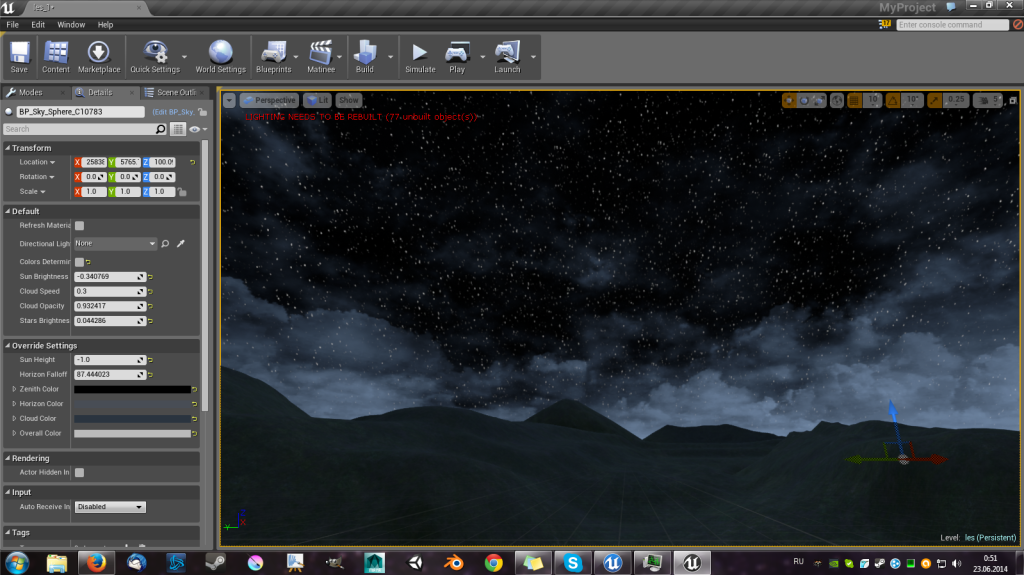
Task: Open Auto Receive Input Disabled dropdown
Action: click(110, 507)
